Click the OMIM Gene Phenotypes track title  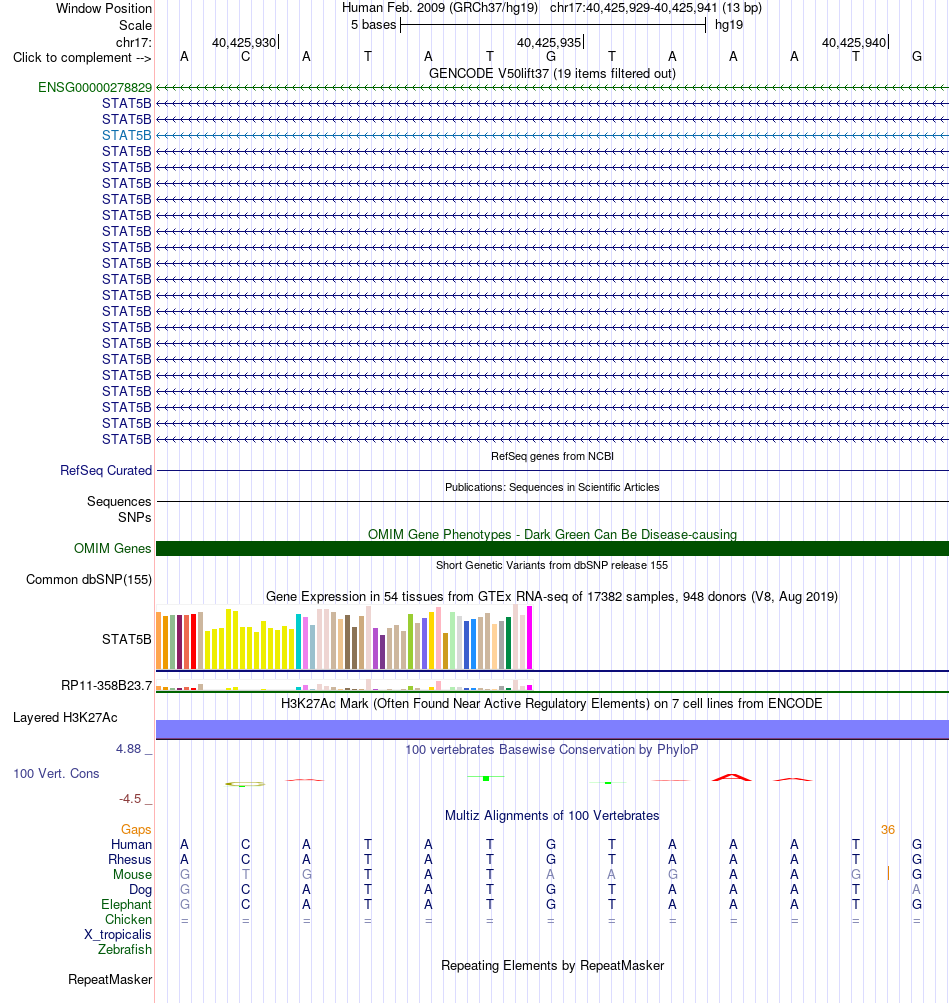[552, 535]
